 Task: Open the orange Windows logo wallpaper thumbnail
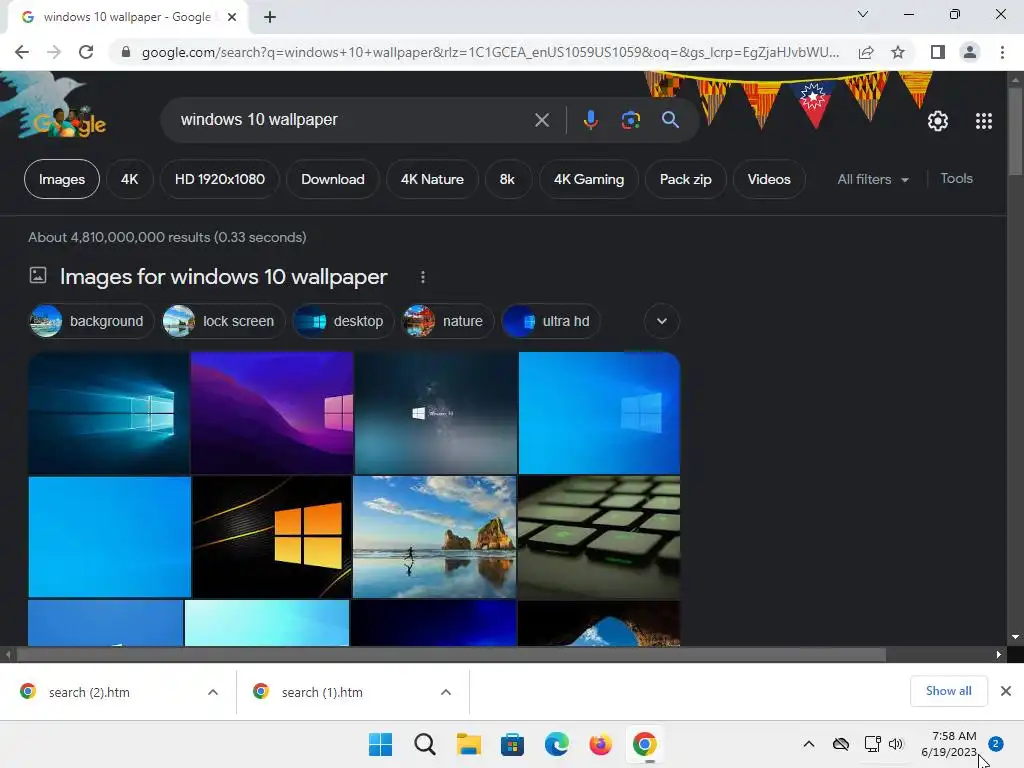pos(272,537)
